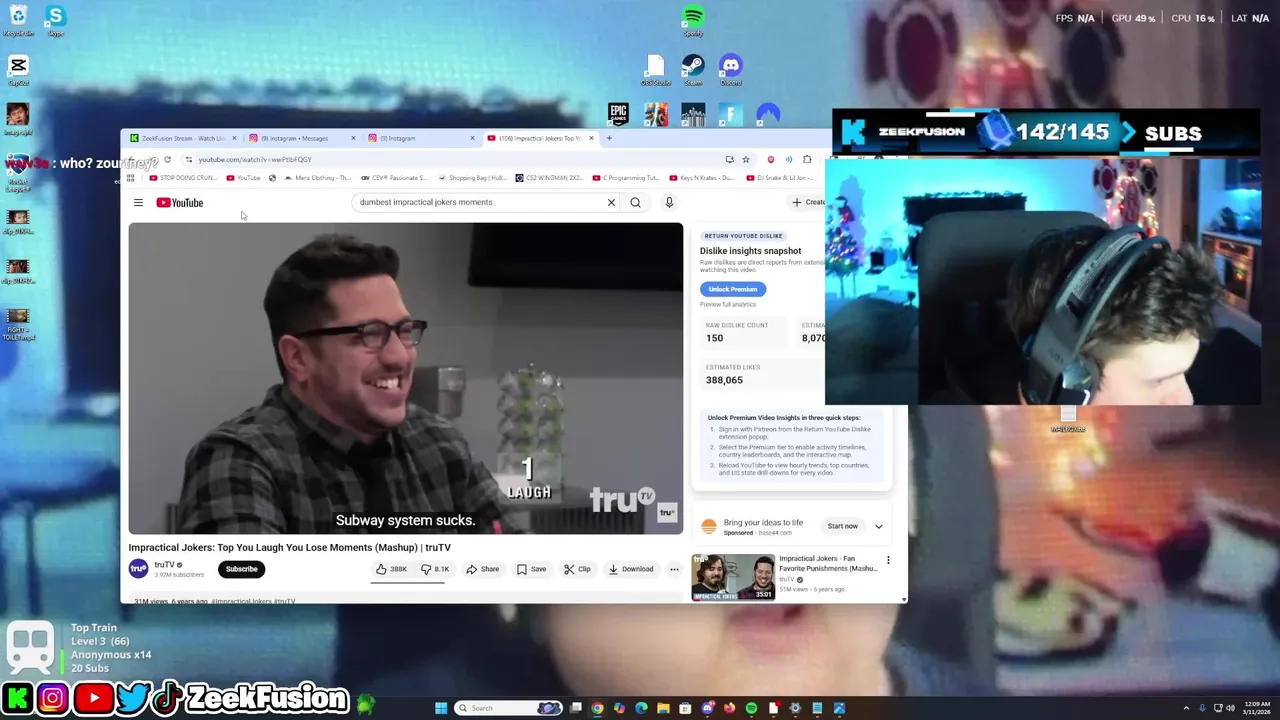This screenshot has width=1280, height=720.
Task: Open the Mens Clothing bookmark
Action: [x=318, y=178]
